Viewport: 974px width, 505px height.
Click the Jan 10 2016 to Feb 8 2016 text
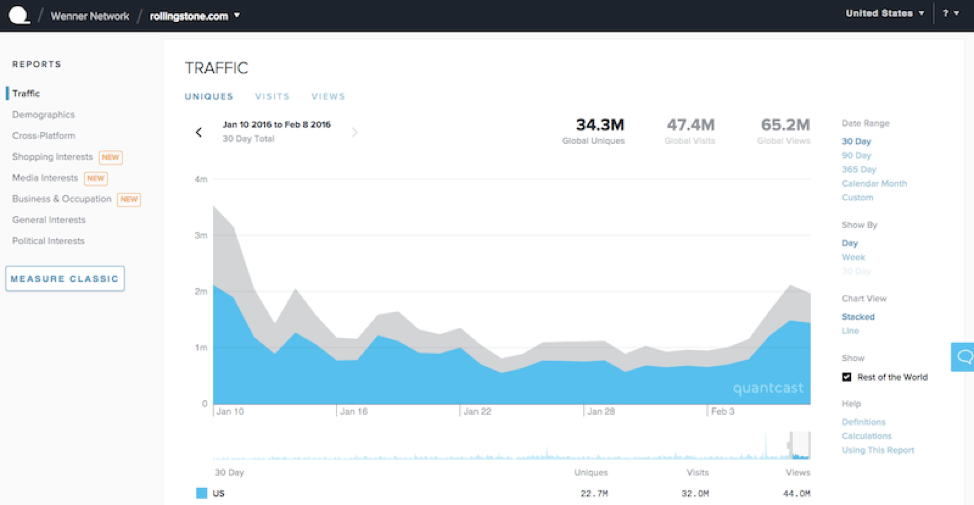276,124
